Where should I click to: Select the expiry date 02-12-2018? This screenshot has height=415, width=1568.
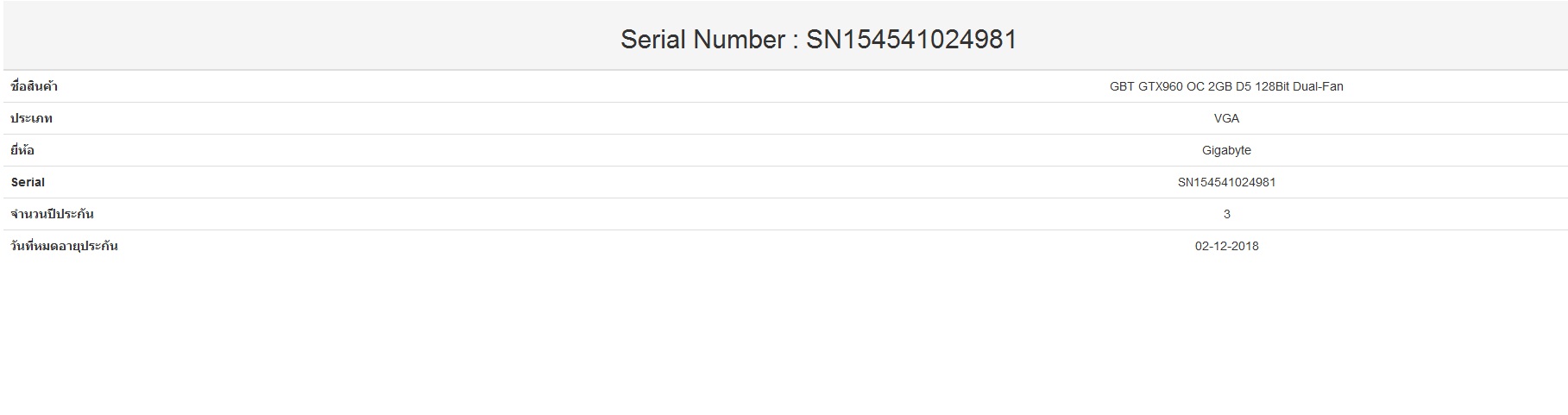1226,246
